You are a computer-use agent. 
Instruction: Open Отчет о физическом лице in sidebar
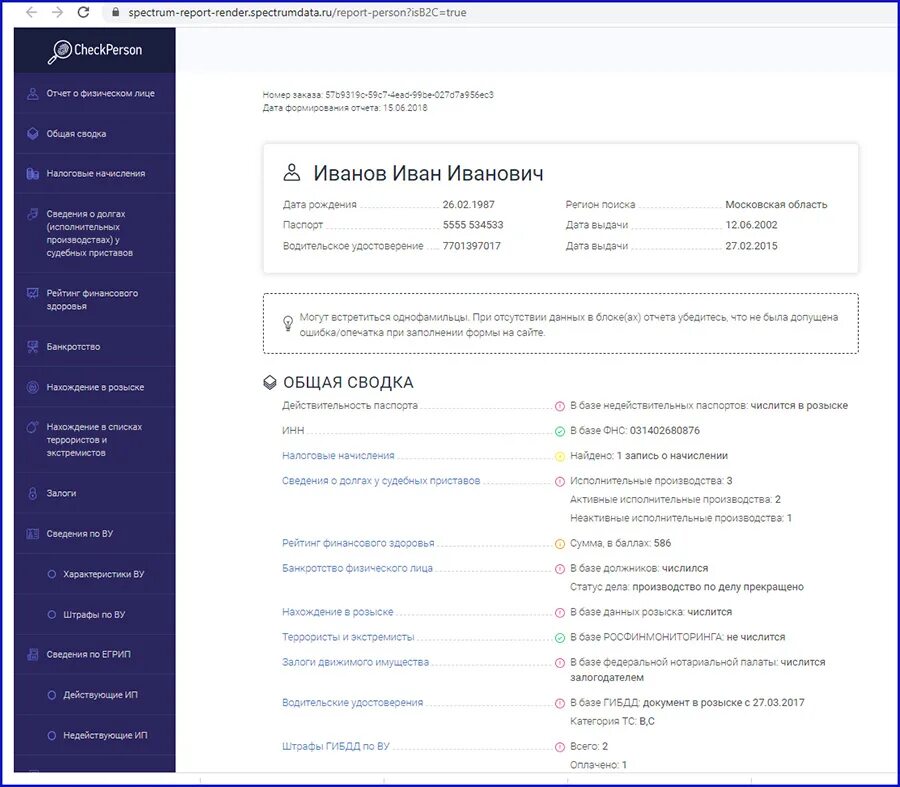pyautogui.click(x=100, y=93)
